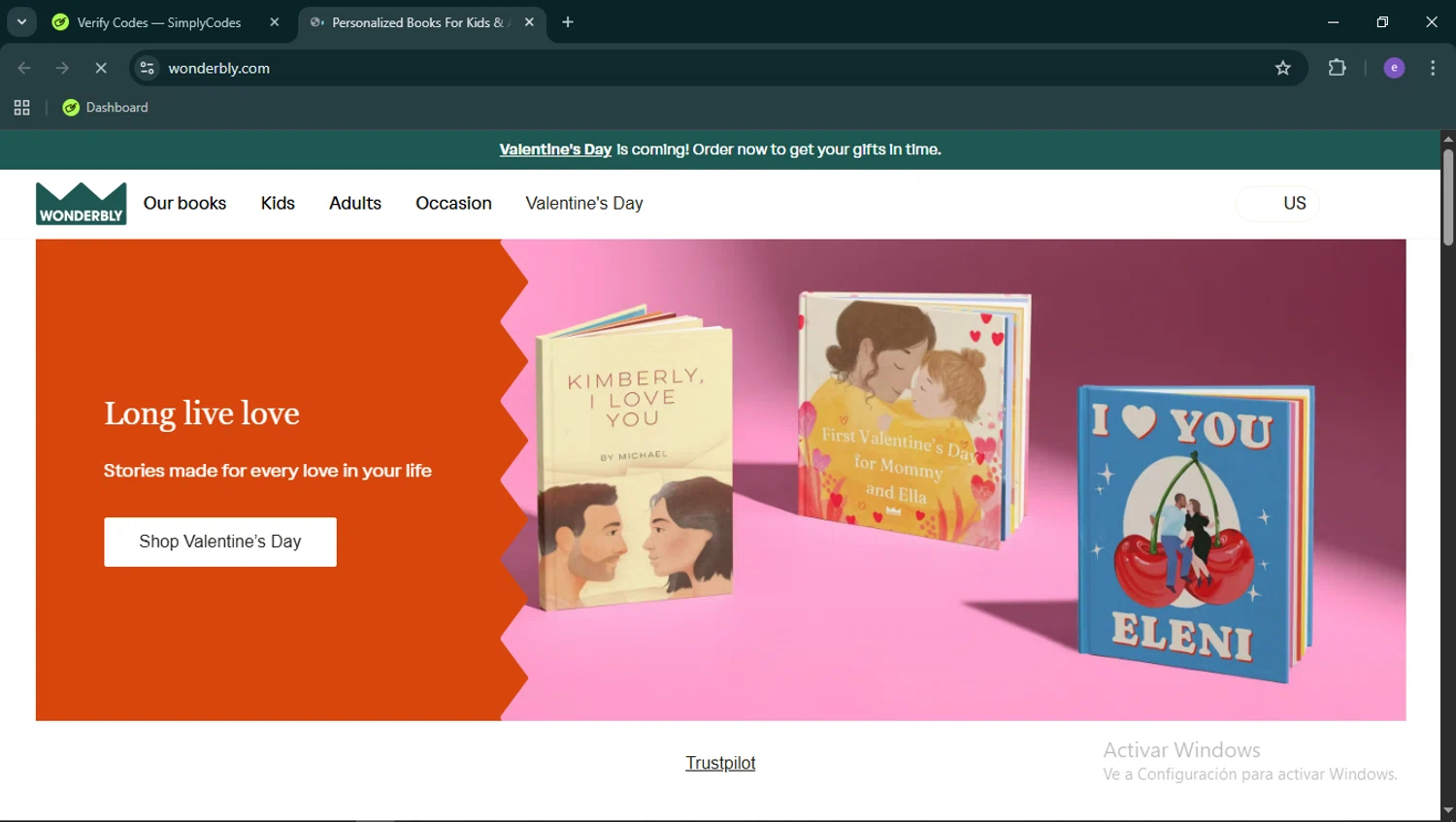Click the page vertical scrollbar thumb
Screen dimensions: 1456x822
click(x=1448, y=197)
